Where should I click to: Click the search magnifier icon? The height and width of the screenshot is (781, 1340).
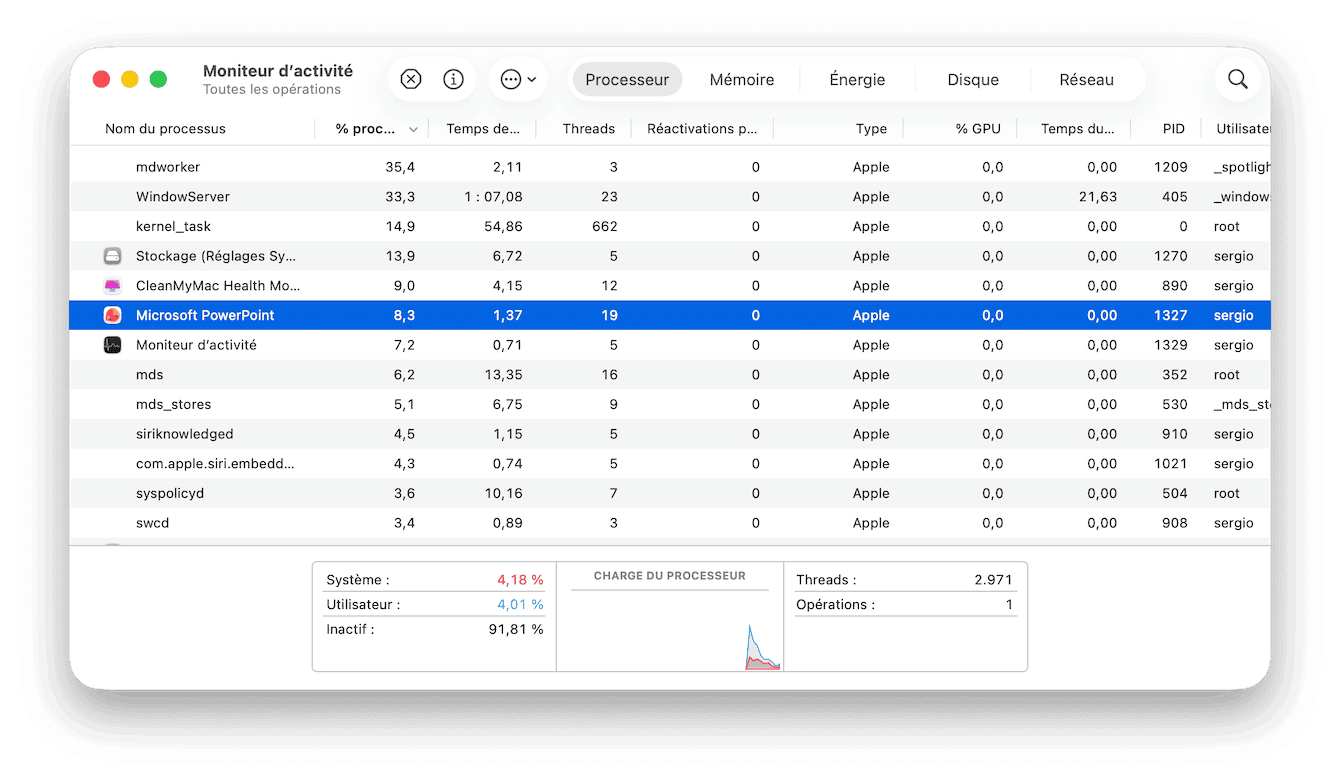pos(1238,79)
